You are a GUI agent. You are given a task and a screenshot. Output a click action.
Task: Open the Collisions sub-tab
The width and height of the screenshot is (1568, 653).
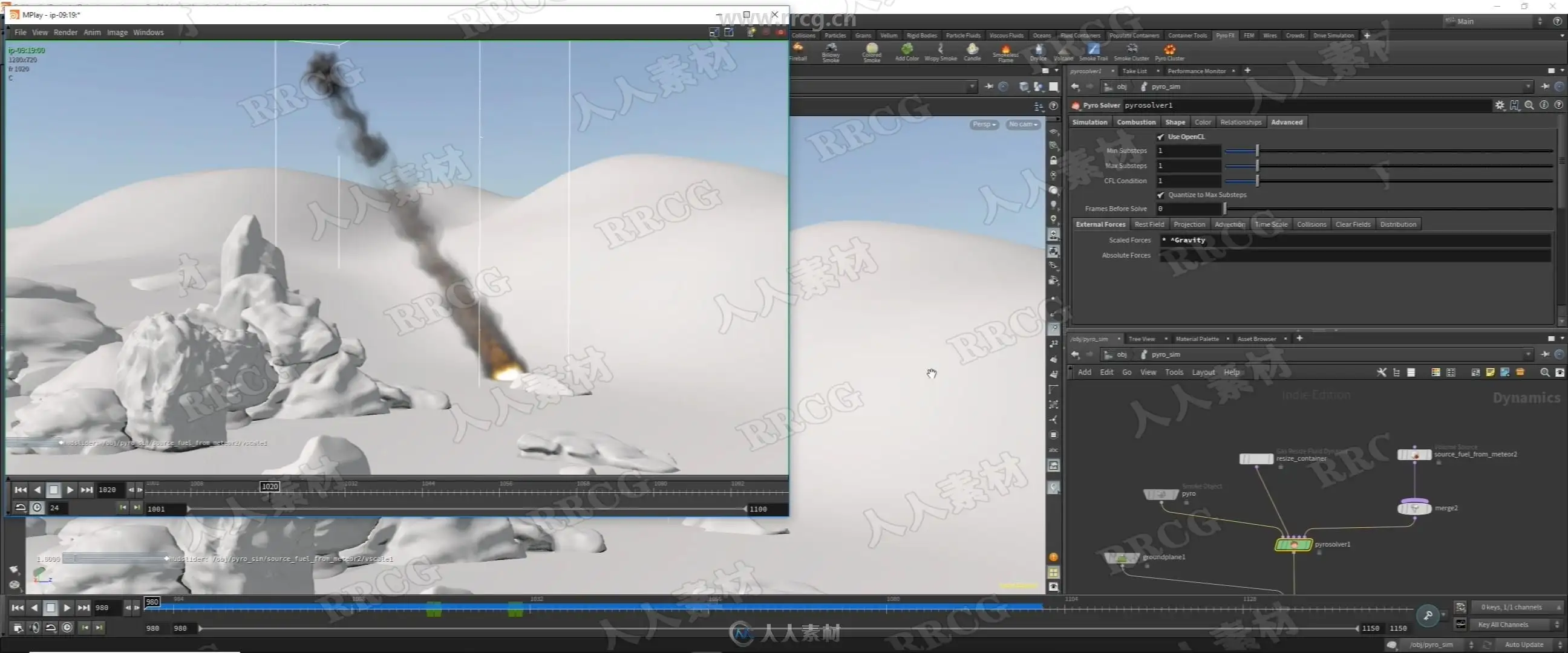[1311, 224]
